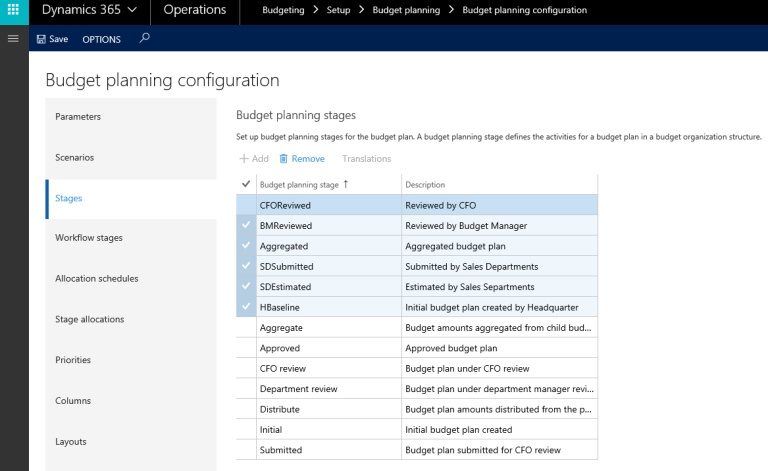Click the Remove trash icon
768x471 pixels.
point(284,159)
